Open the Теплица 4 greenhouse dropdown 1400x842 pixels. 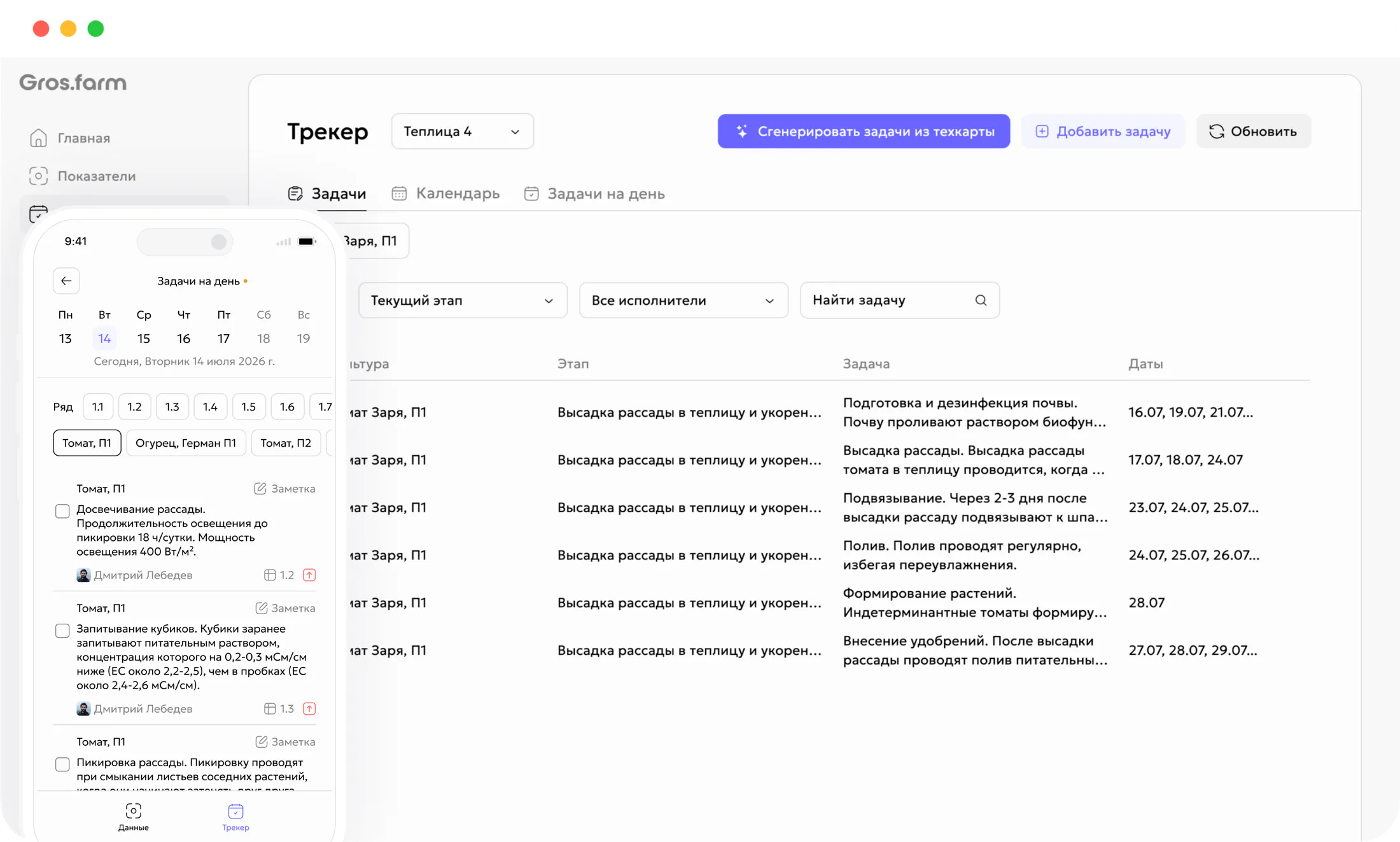tap(462, 131)
